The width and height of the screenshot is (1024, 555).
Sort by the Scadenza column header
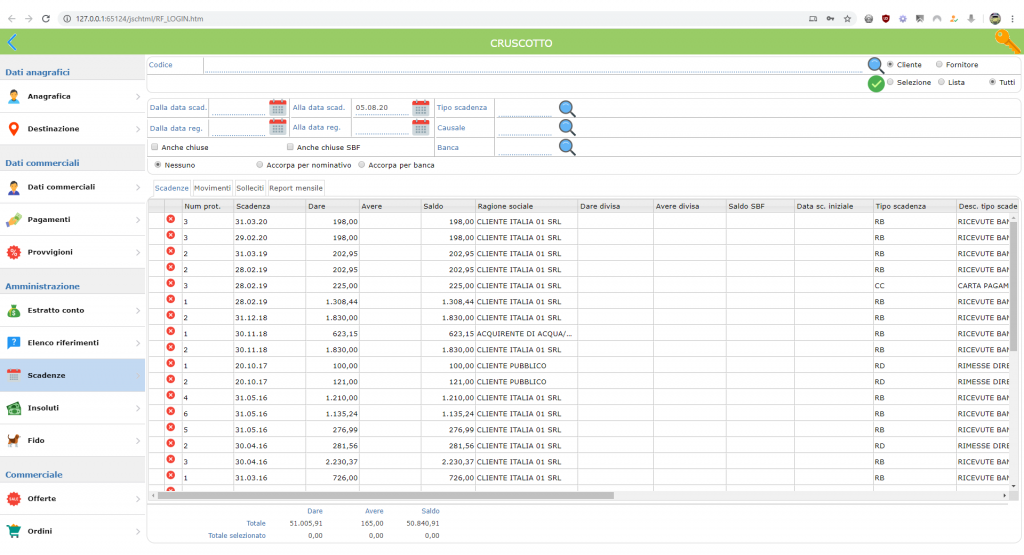269,206
